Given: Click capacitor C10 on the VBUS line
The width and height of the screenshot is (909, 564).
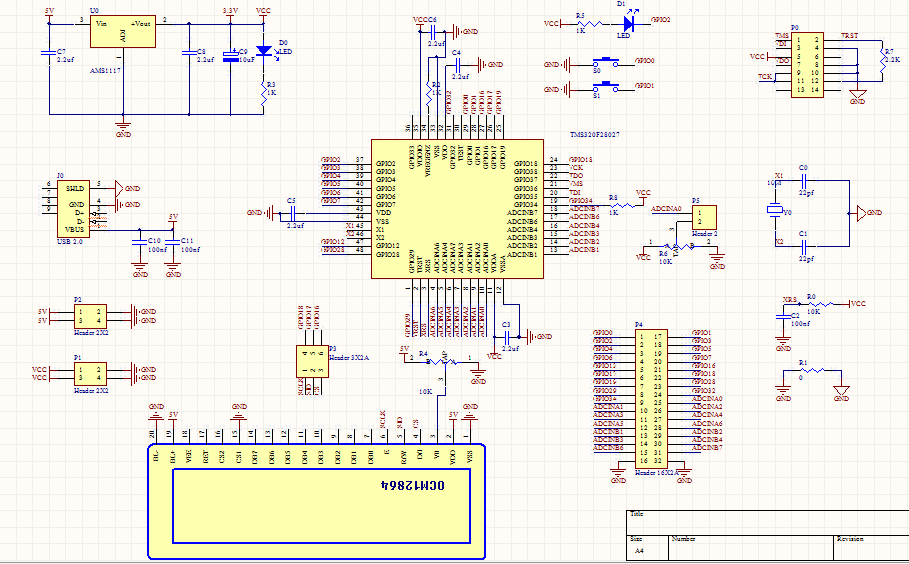Looking at the screenshot, I should click(x=139, y=241).
